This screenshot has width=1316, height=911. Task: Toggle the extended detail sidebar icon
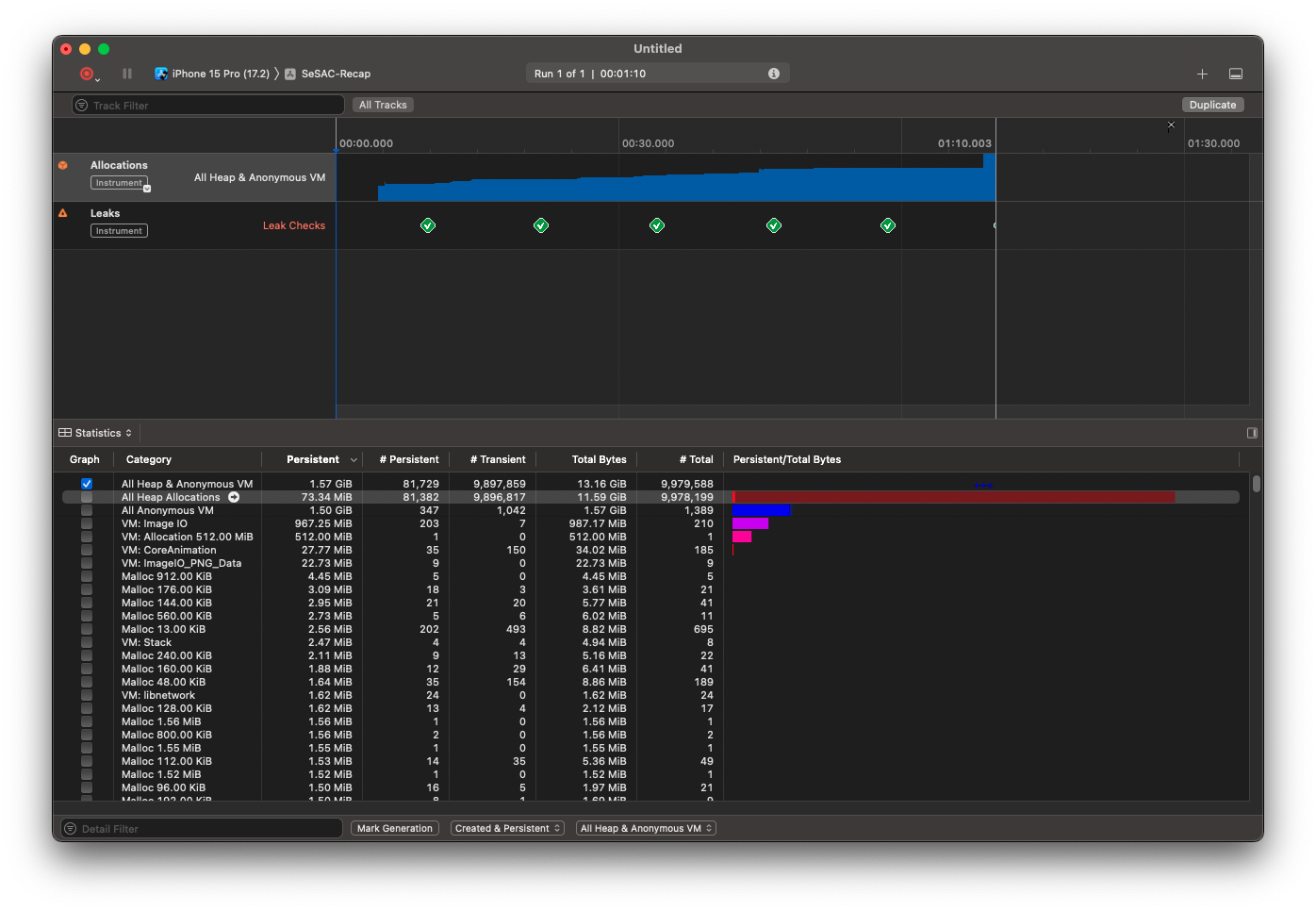click(1252, 433)
